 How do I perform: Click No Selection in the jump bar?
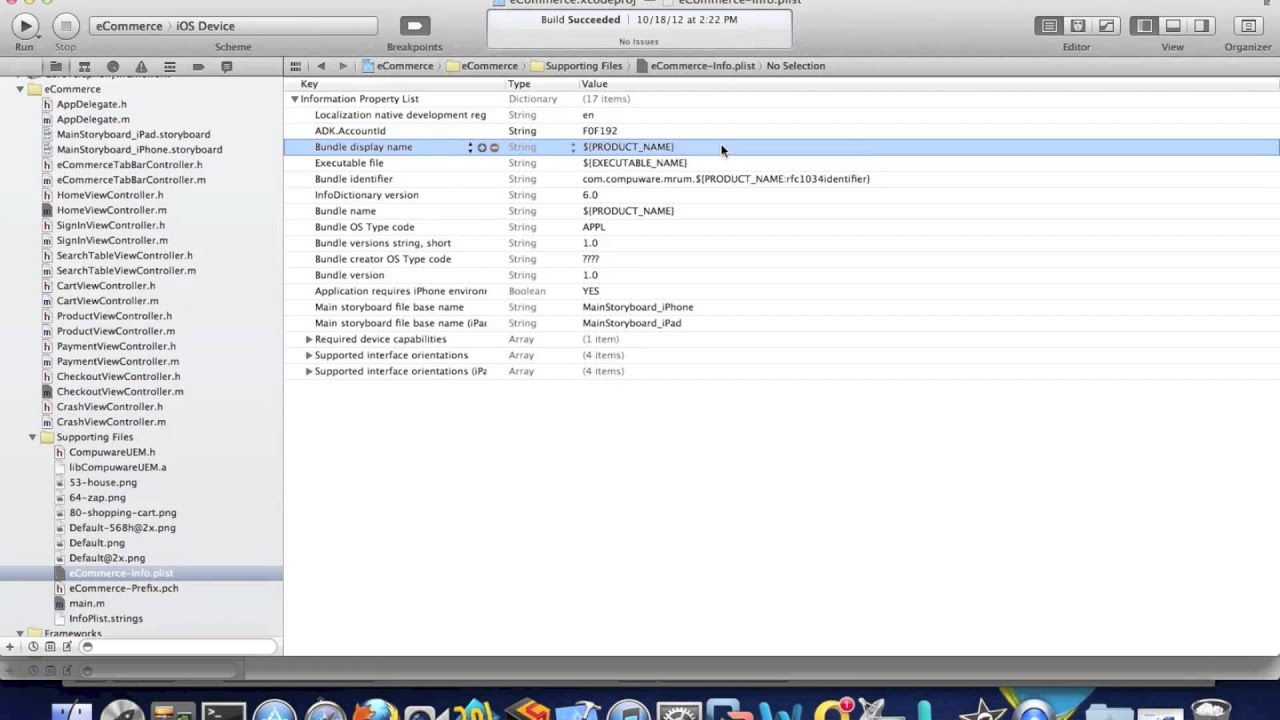tap(796, 66)
